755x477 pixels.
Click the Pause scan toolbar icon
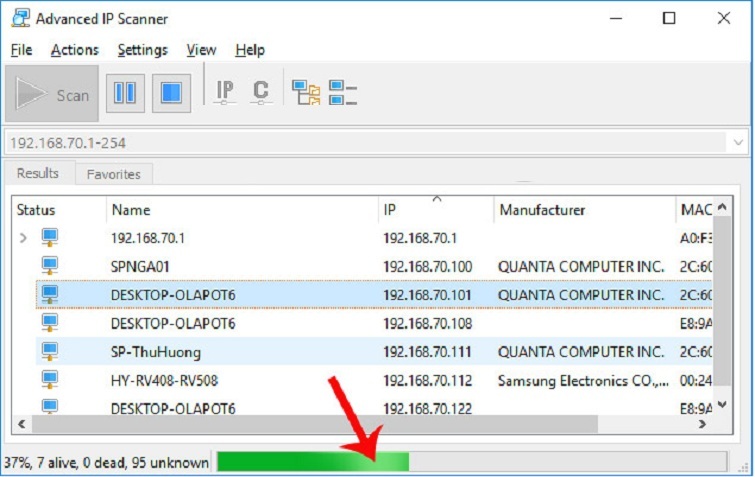(125, 93)
